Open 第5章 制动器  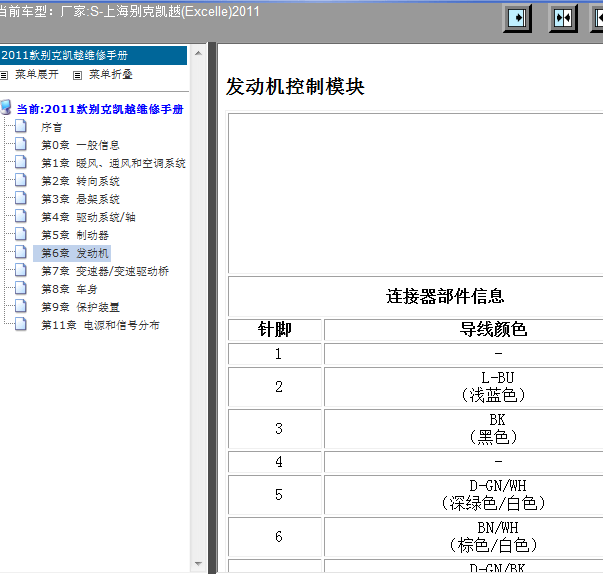coord(75,235)
